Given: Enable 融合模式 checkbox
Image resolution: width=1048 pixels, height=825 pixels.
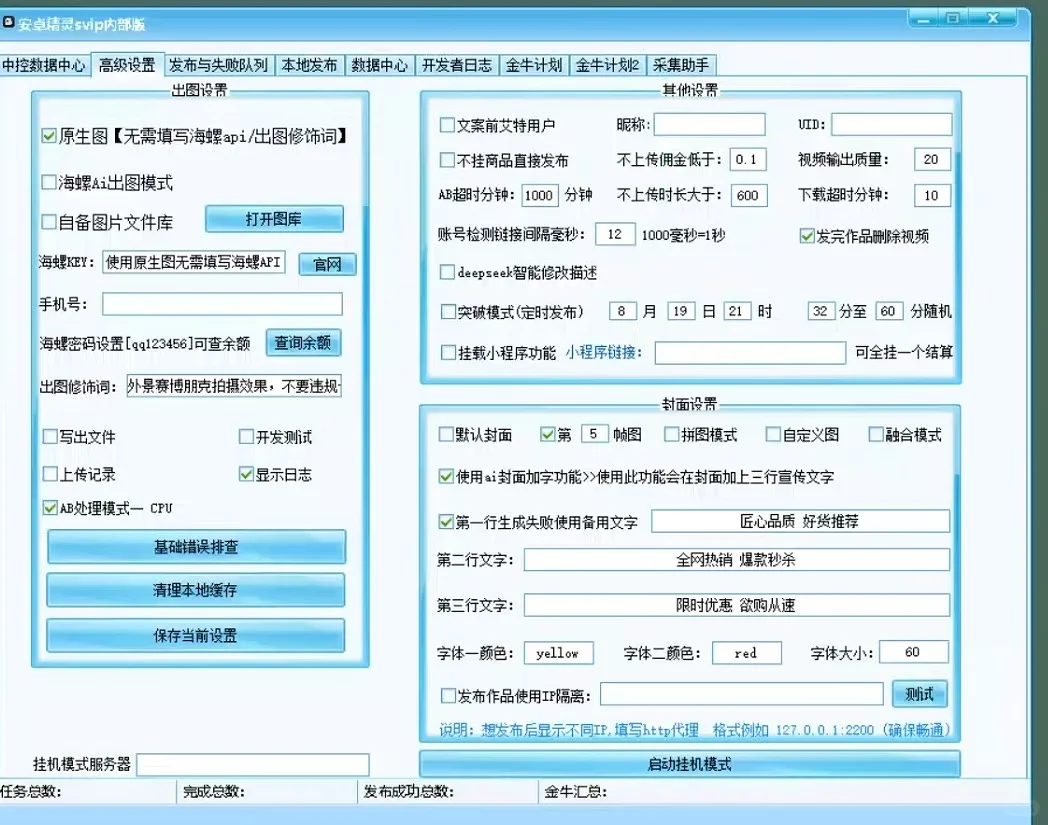Looking at the screenshot, I should click(876, 435).
